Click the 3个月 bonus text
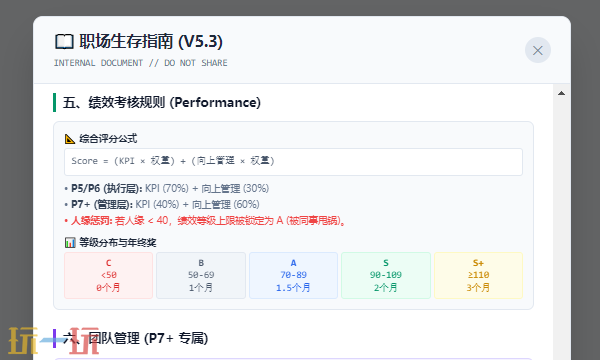The image size is (600, 360). [x=478, y=288]
